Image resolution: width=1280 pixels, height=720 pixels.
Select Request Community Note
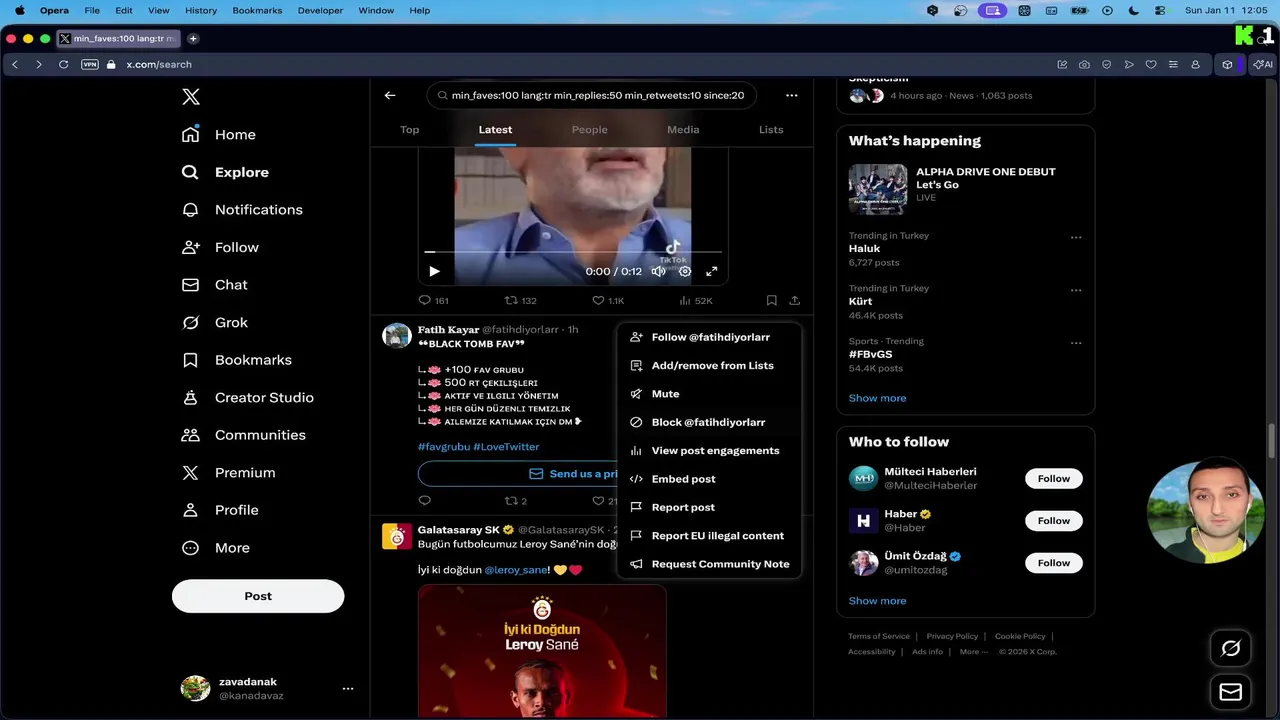click(x=709, y=564)
